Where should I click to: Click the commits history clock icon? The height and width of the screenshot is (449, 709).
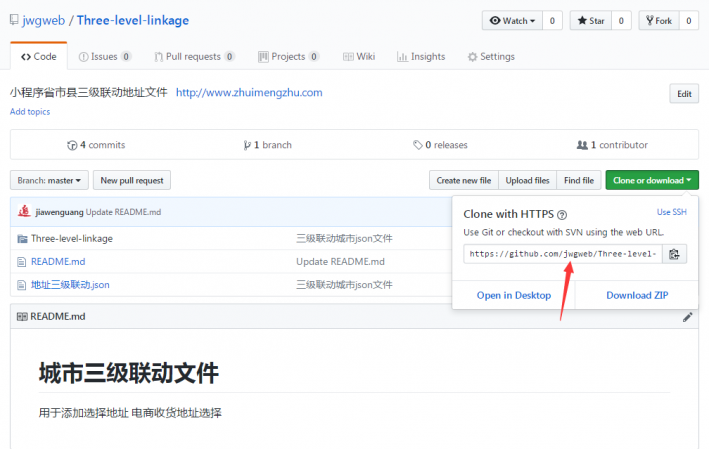72,145
